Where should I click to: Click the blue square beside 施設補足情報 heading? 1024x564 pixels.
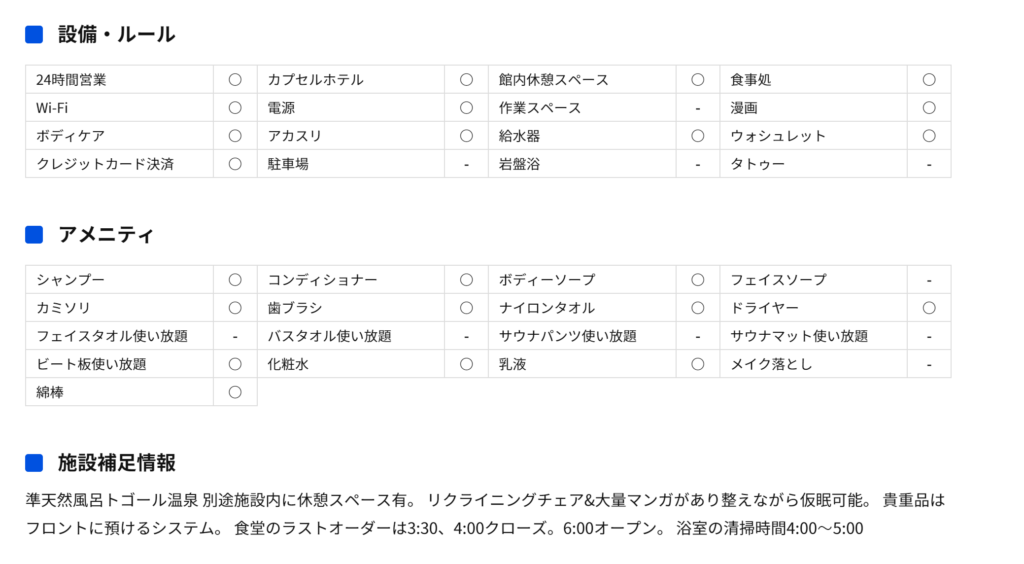[x=34, y=463]
